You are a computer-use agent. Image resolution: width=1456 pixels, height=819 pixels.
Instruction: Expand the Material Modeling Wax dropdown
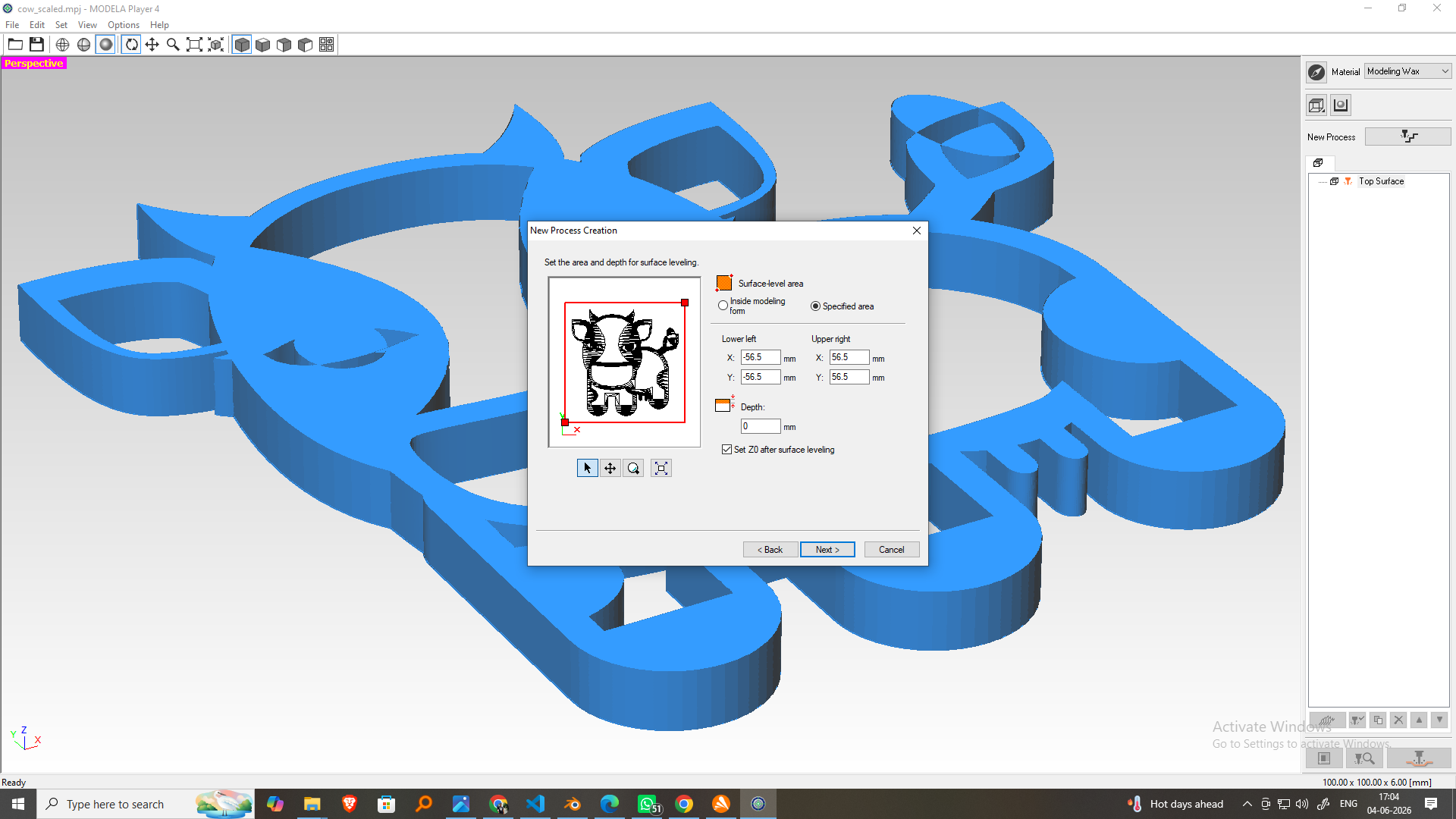click(x=1408, y=71)
